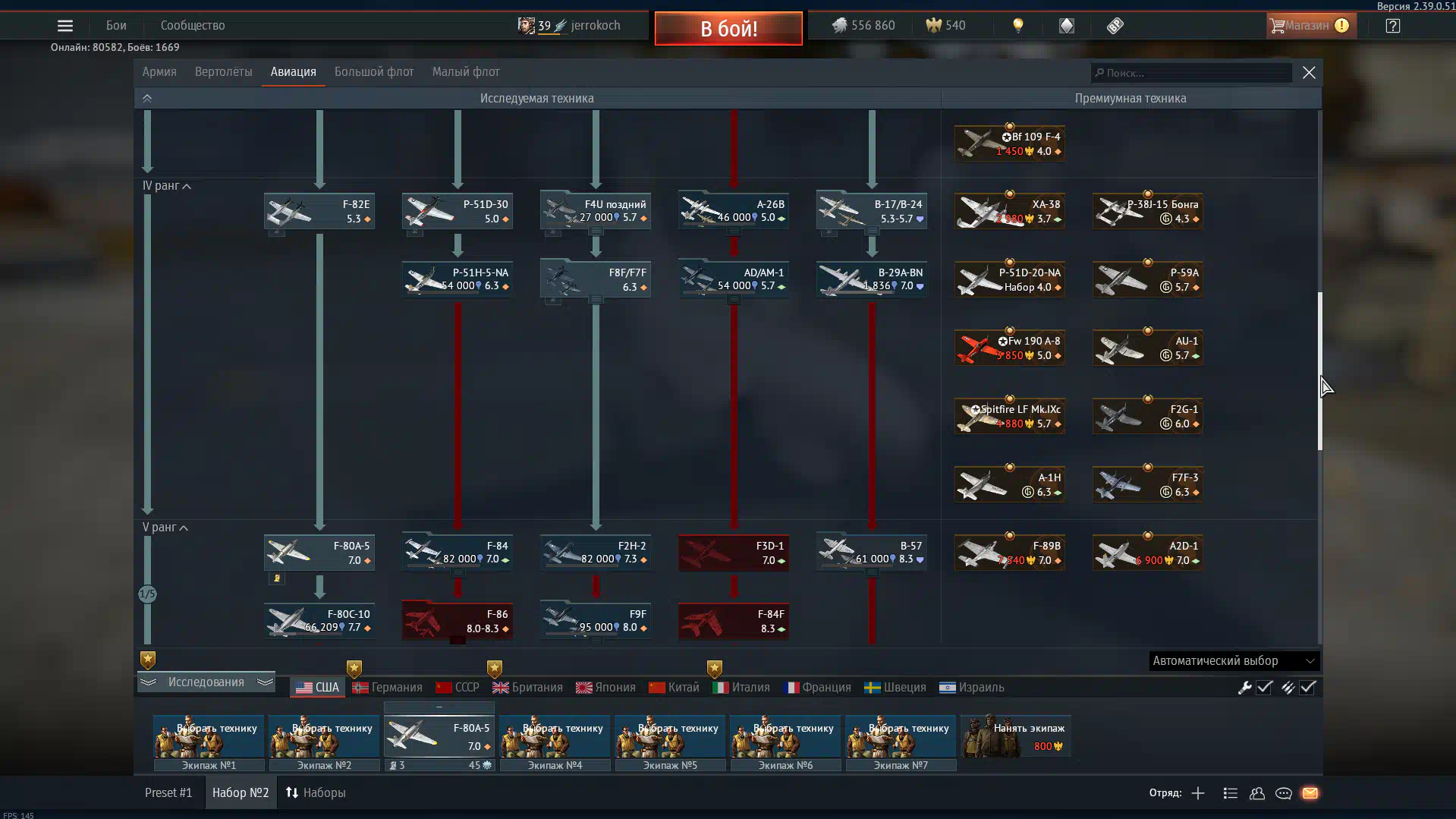The width and height of the screenshot is (1456, 819).
Task: Select the Япония nation tab
Action: 605,688
